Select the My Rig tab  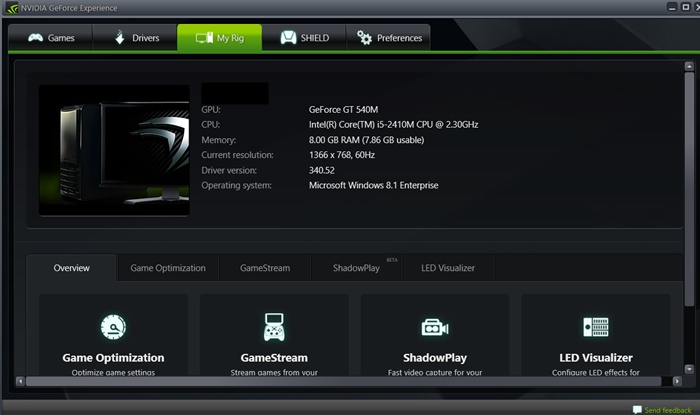coord(220,38)
